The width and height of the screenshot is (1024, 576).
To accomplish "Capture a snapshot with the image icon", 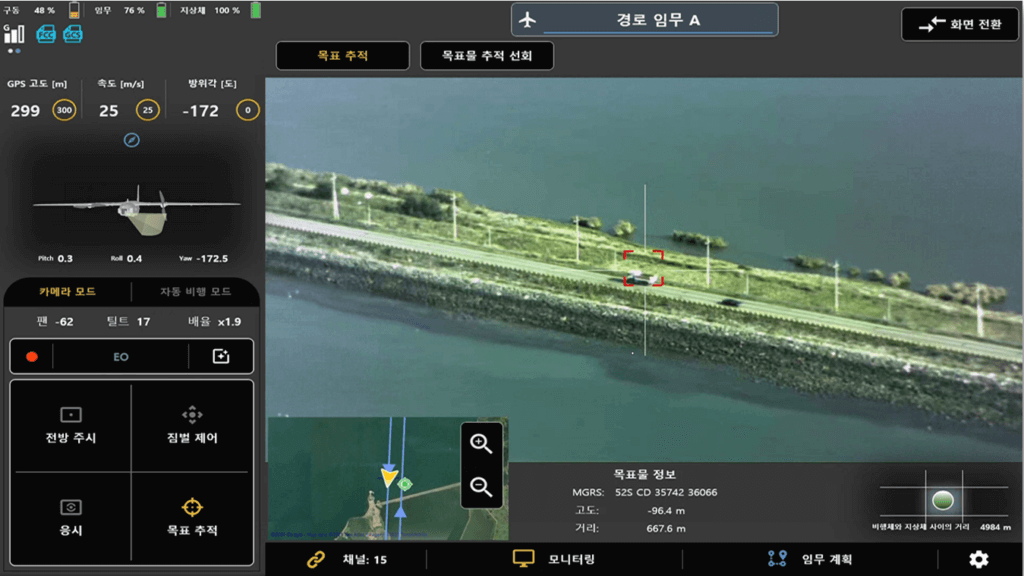I will [221, 357].
